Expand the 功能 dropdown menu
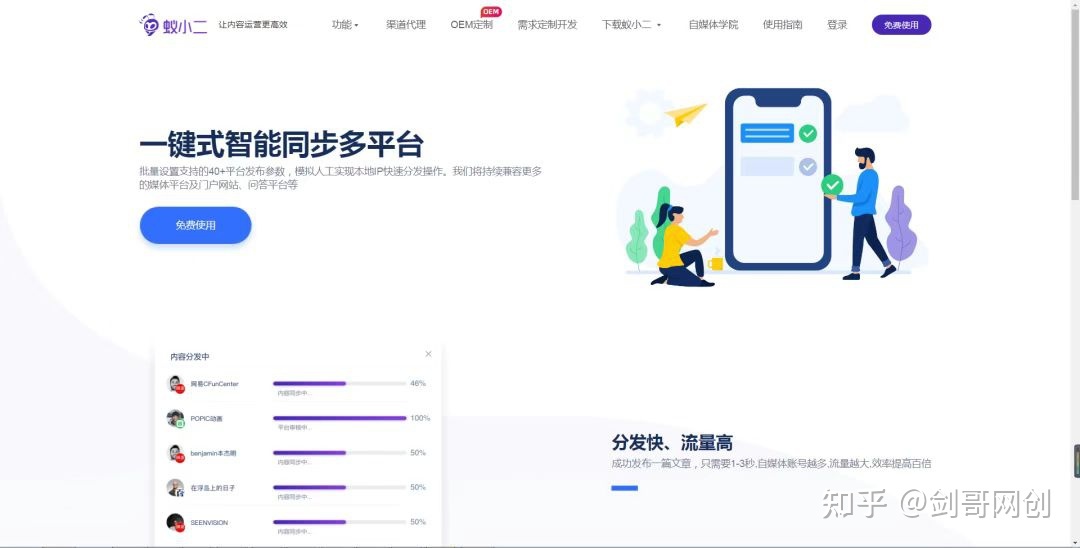 pyautogui.click(x=344, y=25)
